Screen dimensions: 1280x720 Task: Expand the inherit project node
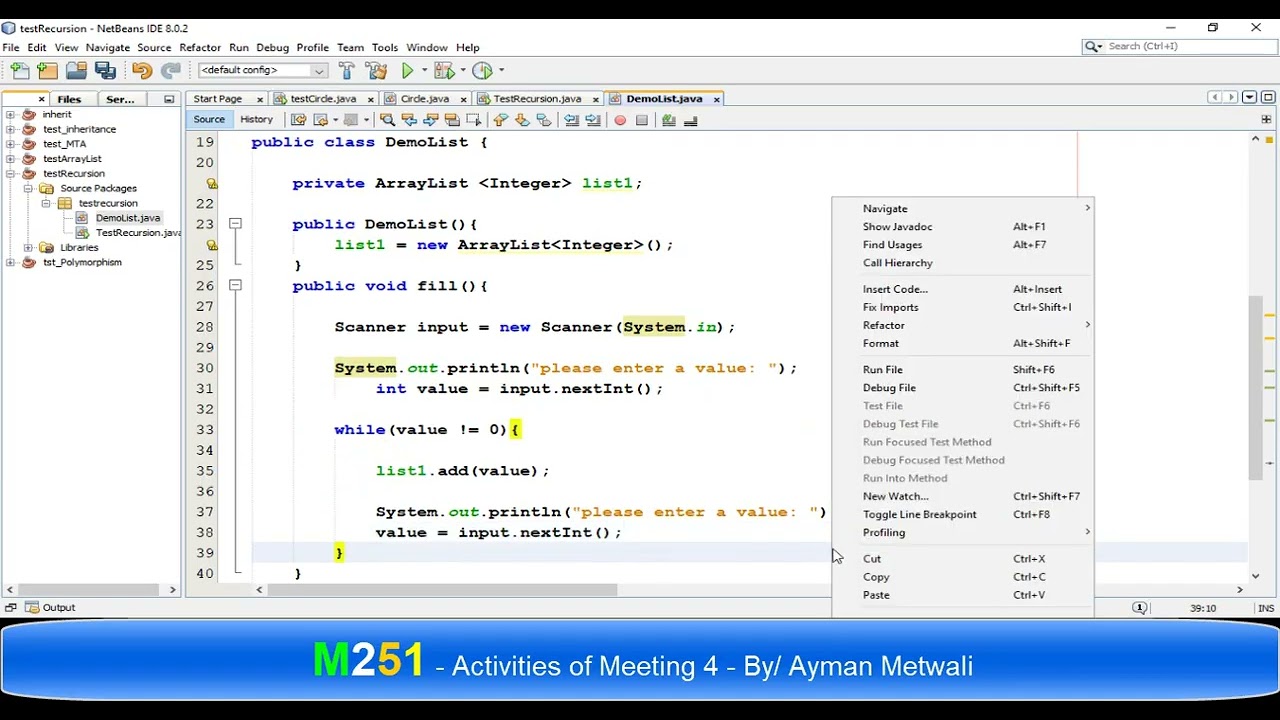coord(10,114)
